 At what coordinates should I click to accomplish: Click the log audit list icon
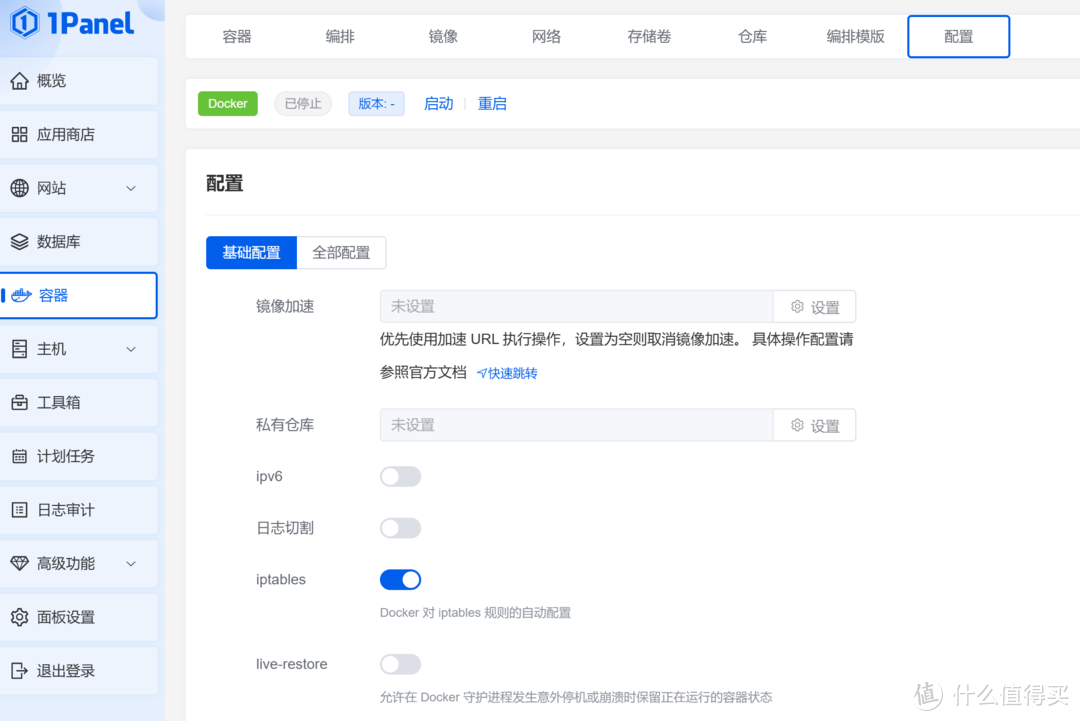pyautogui.click(x=19, y=510)
